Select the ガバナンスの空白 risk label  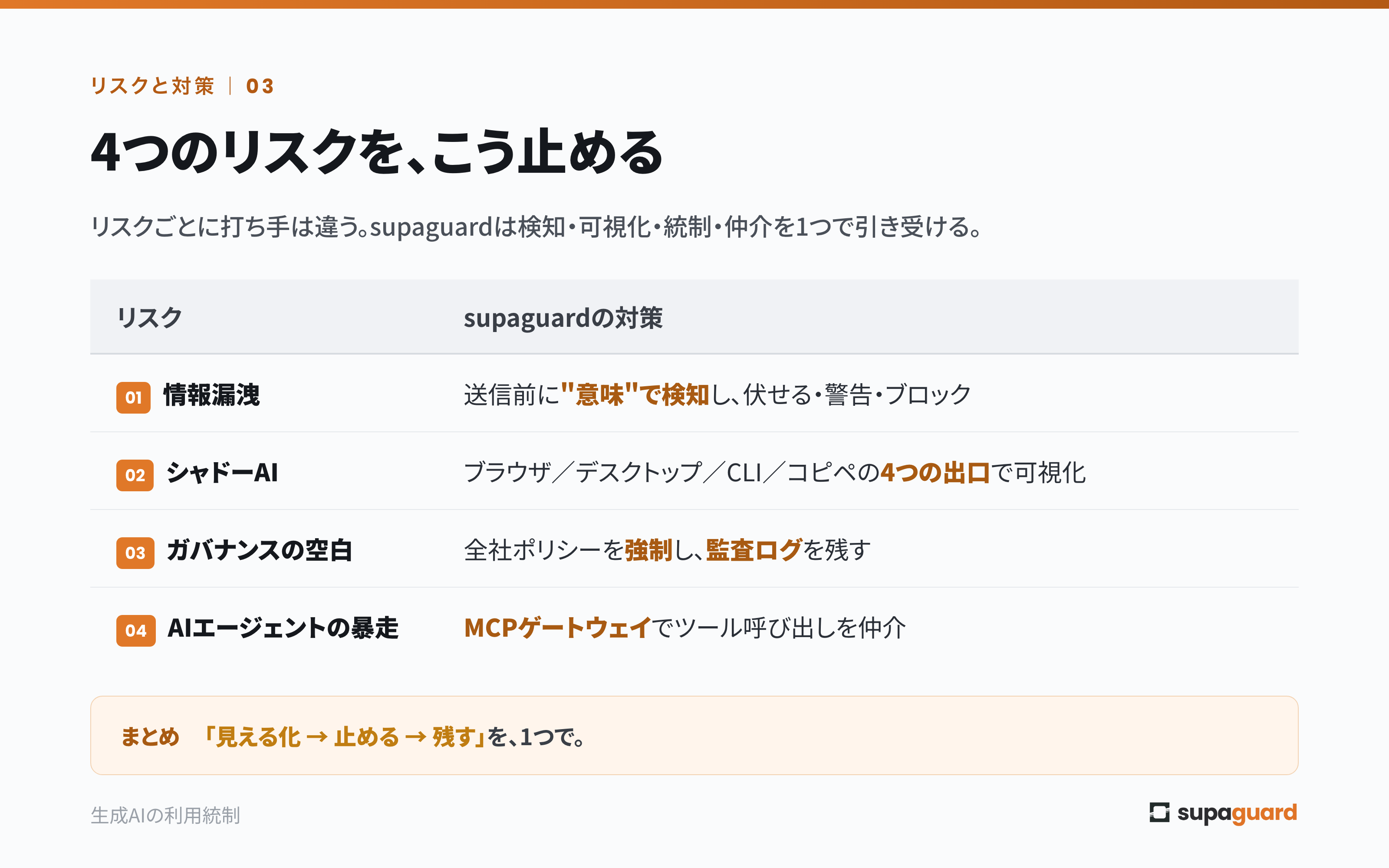click(260, 551)
